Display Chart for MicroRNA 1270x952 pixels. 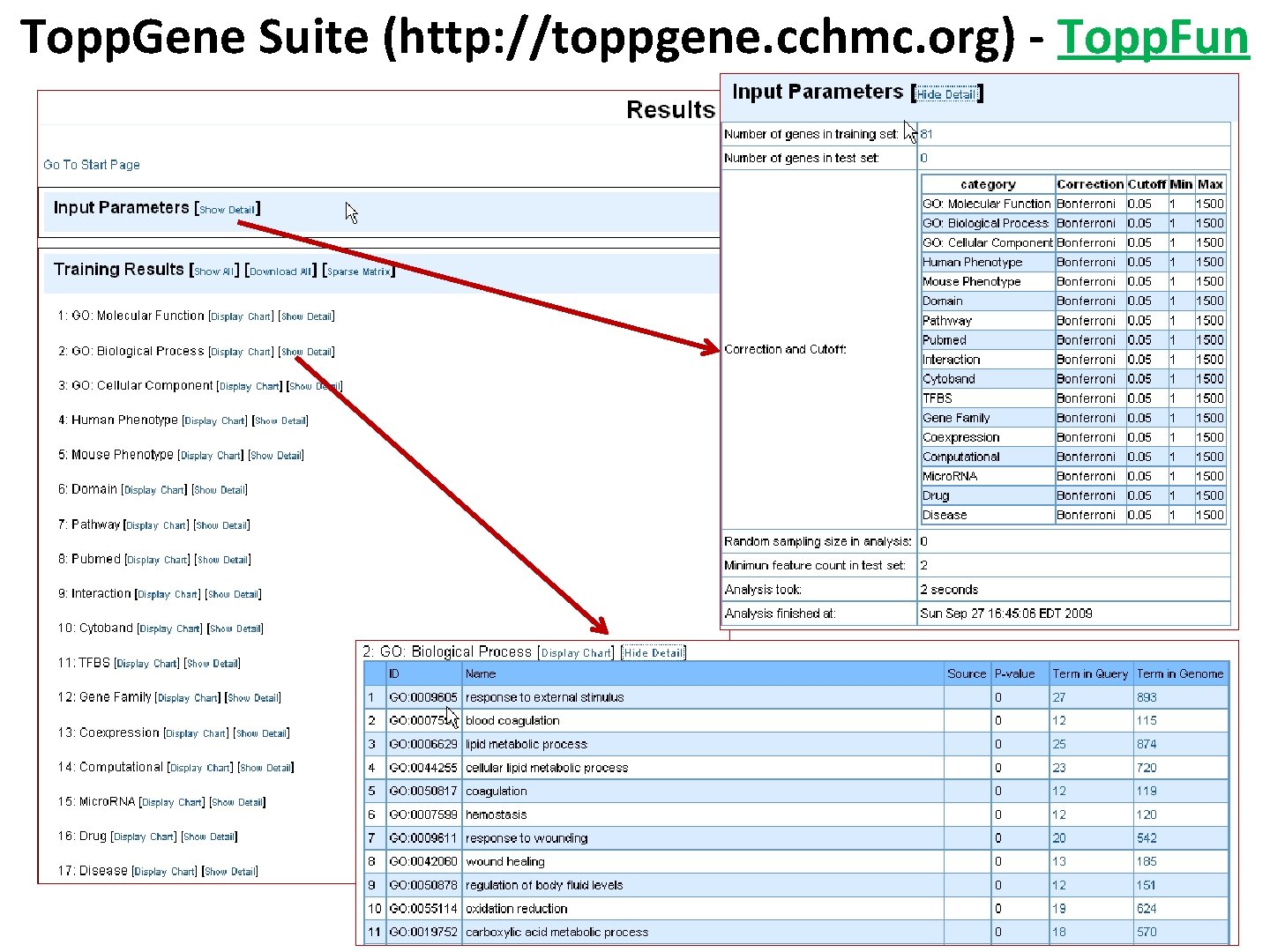(172, 802)
